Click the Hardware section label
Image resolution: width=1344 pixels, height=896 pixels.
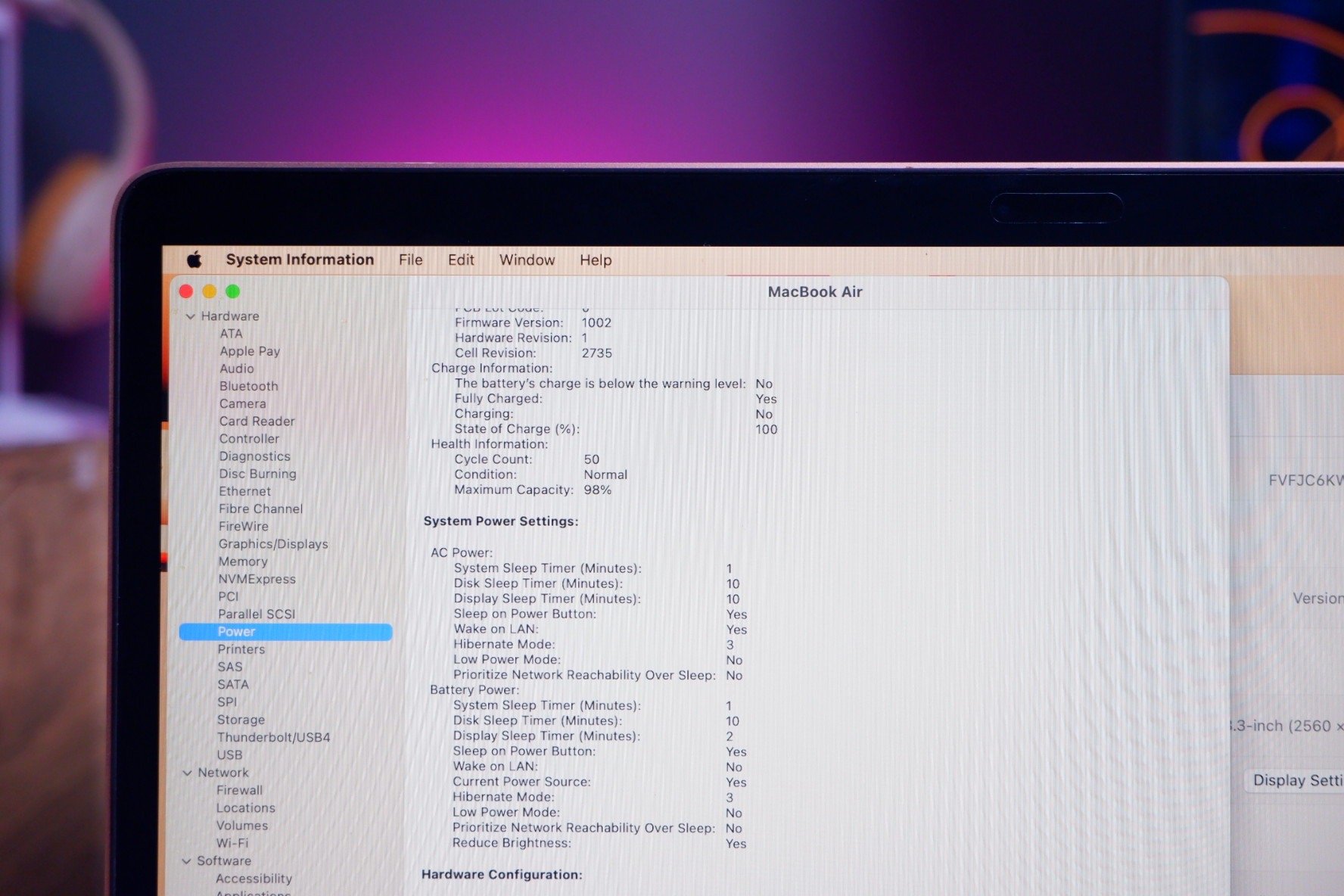230,316
